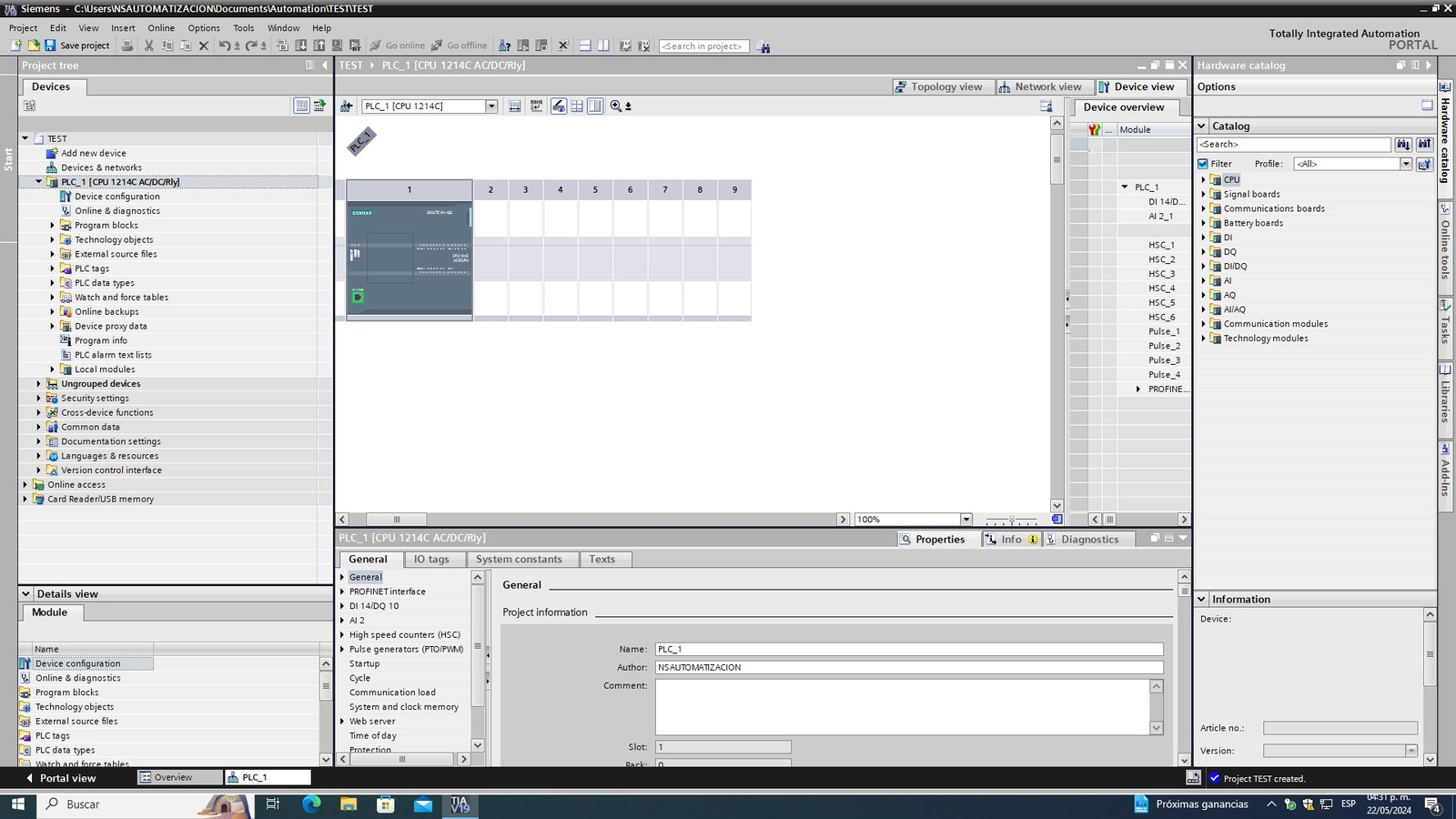Open Microsoft Edge from taskbar
This screenshot has height=819, width=1456.
pyautogui.click(x=311, y=804)
